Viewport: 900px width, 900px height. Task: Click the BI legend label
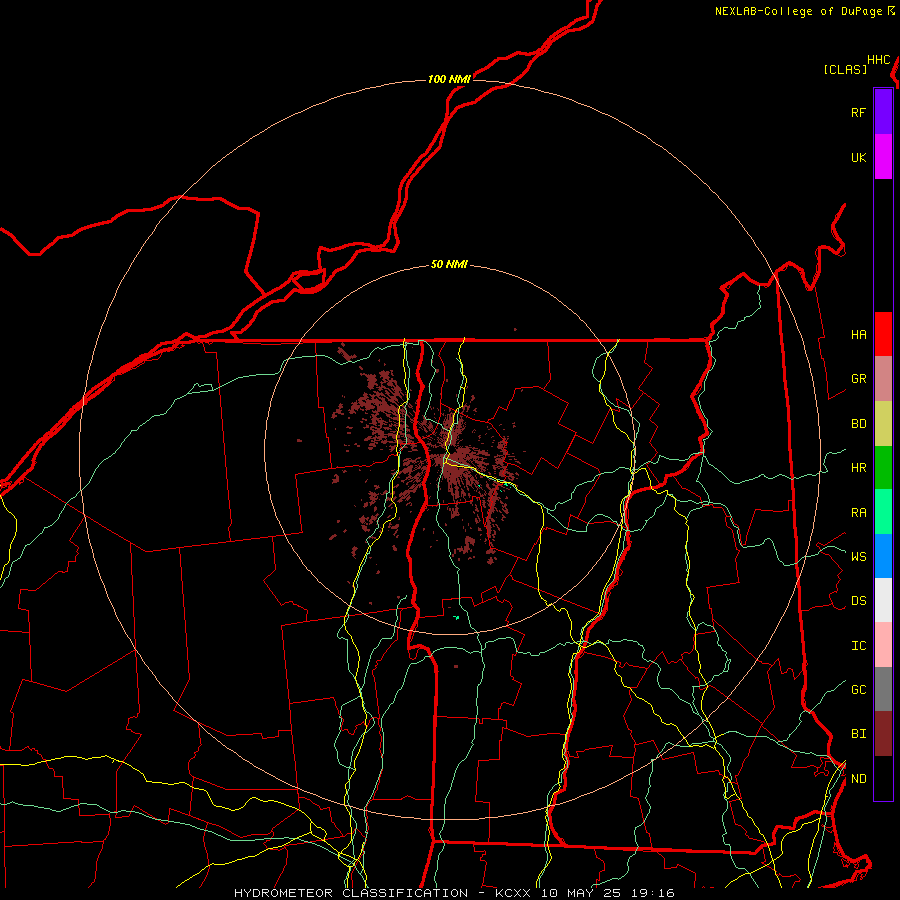click(x=859, y=734)
